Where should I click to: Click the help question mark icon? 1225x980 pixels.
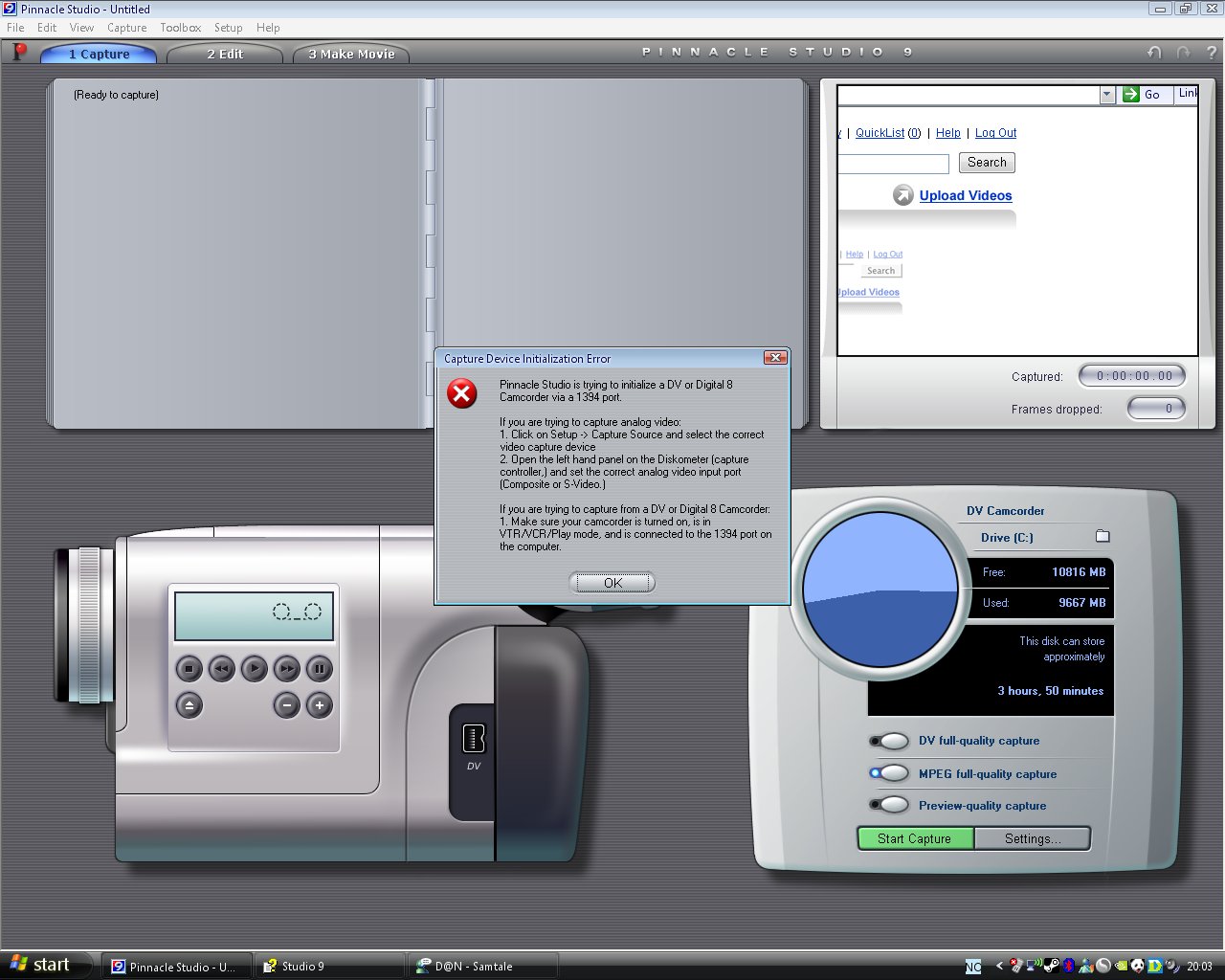(1212, 53)
